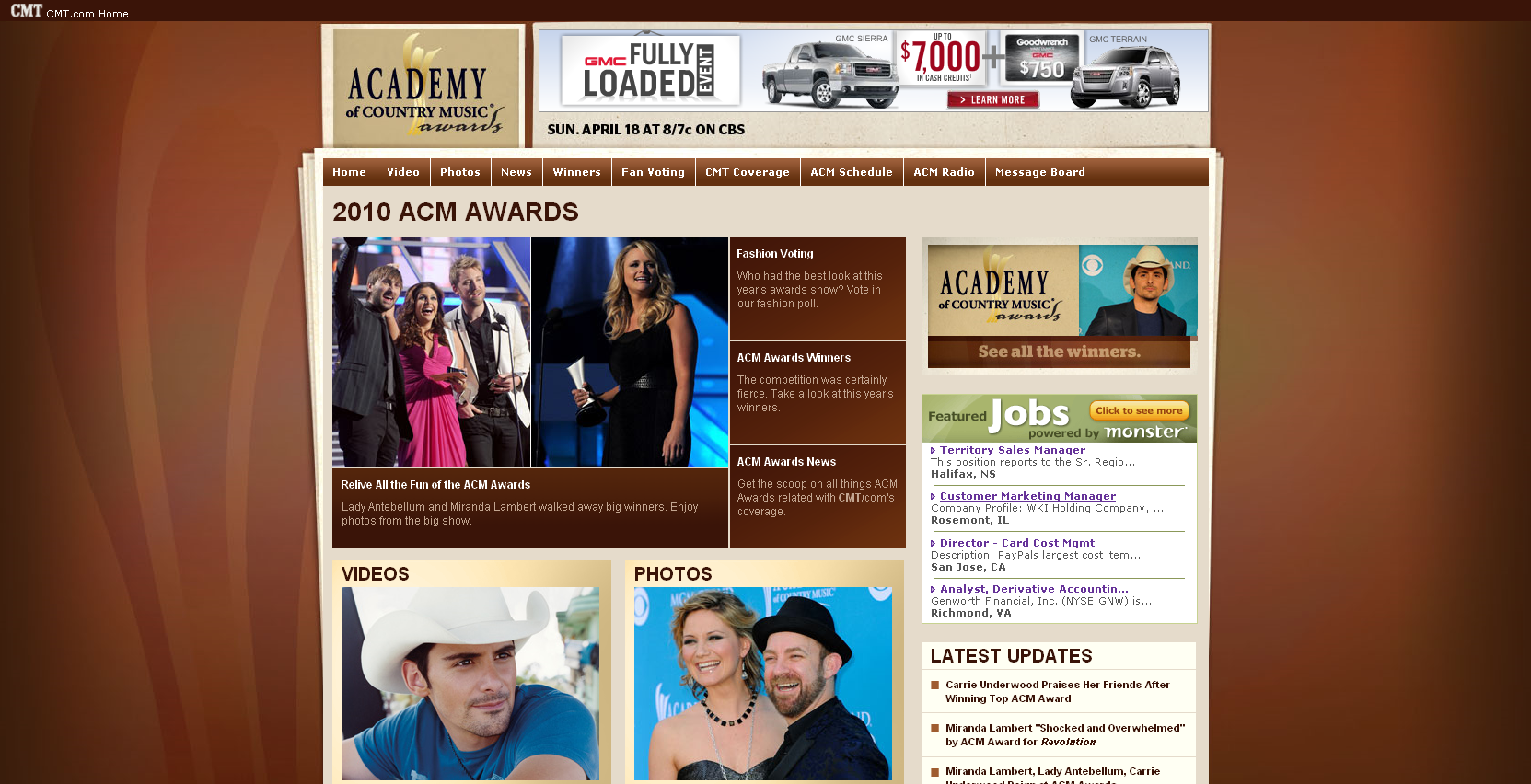Open the Fashion Voting poll link
The width and height of the screenshot is (1531, 784).
[x=774, y=254]
